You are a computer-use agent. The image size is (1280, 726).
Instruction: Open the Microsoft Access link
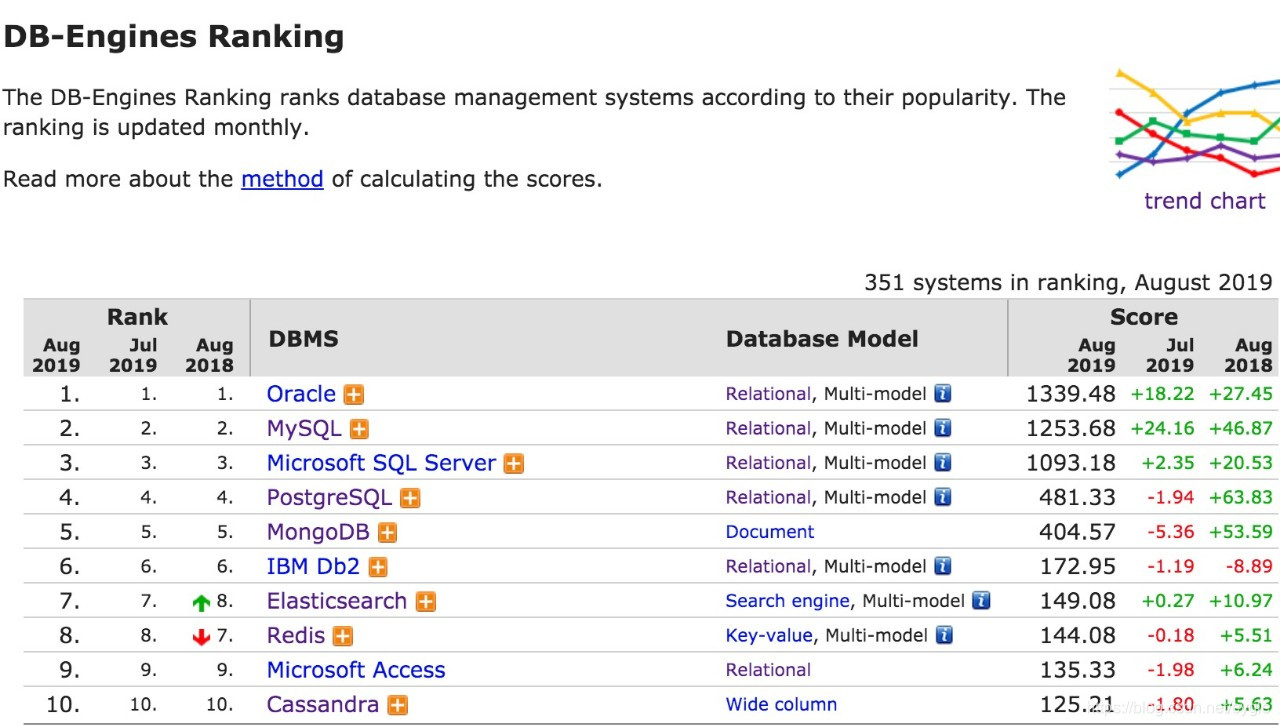pyautogui.click(x=356, y=670)
